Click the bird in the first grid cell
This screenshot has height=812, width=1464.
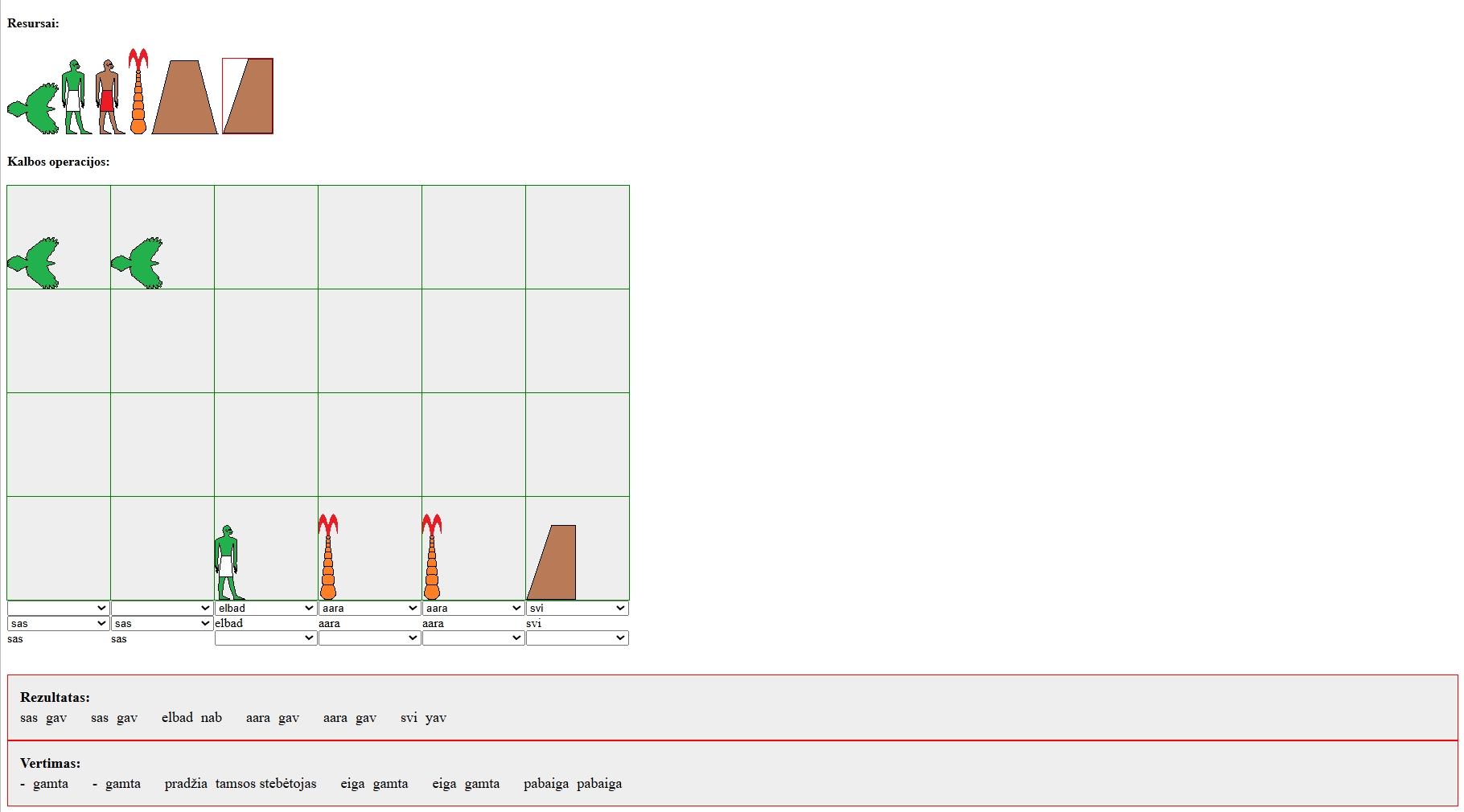coord(33,263)
